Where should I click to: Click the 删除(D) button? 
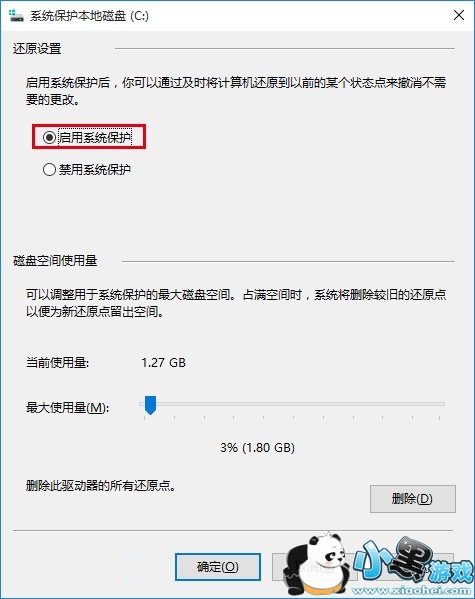pos(413,499)
